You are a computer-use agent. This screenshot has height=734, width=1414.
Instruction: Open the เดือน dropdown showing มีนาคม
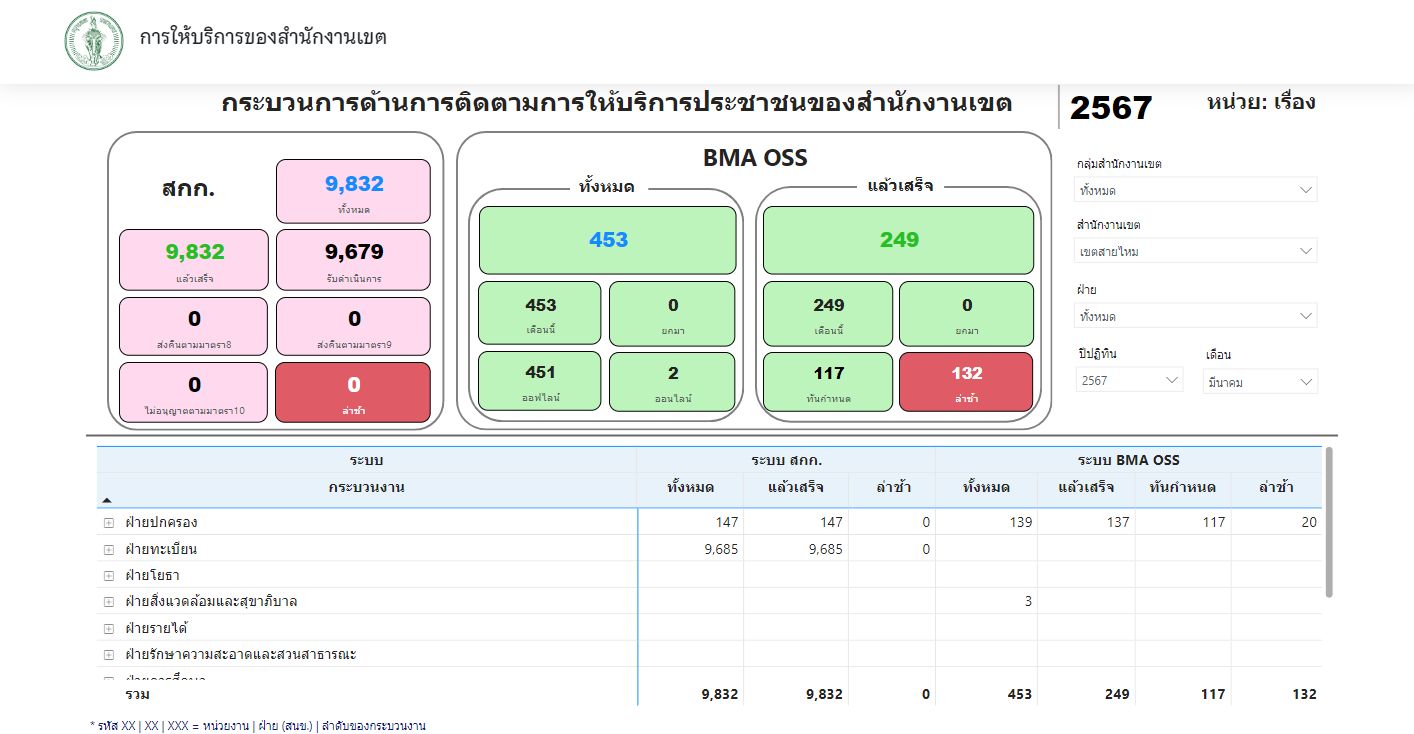click(x=1260, y=381)
